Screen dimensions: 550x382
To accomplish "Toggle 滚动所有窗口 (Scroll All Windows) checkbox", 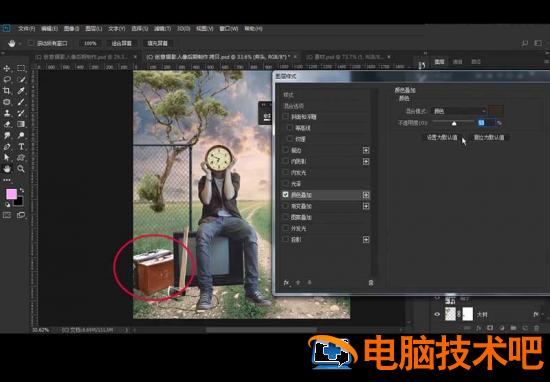I will click(x=31, y=43).
